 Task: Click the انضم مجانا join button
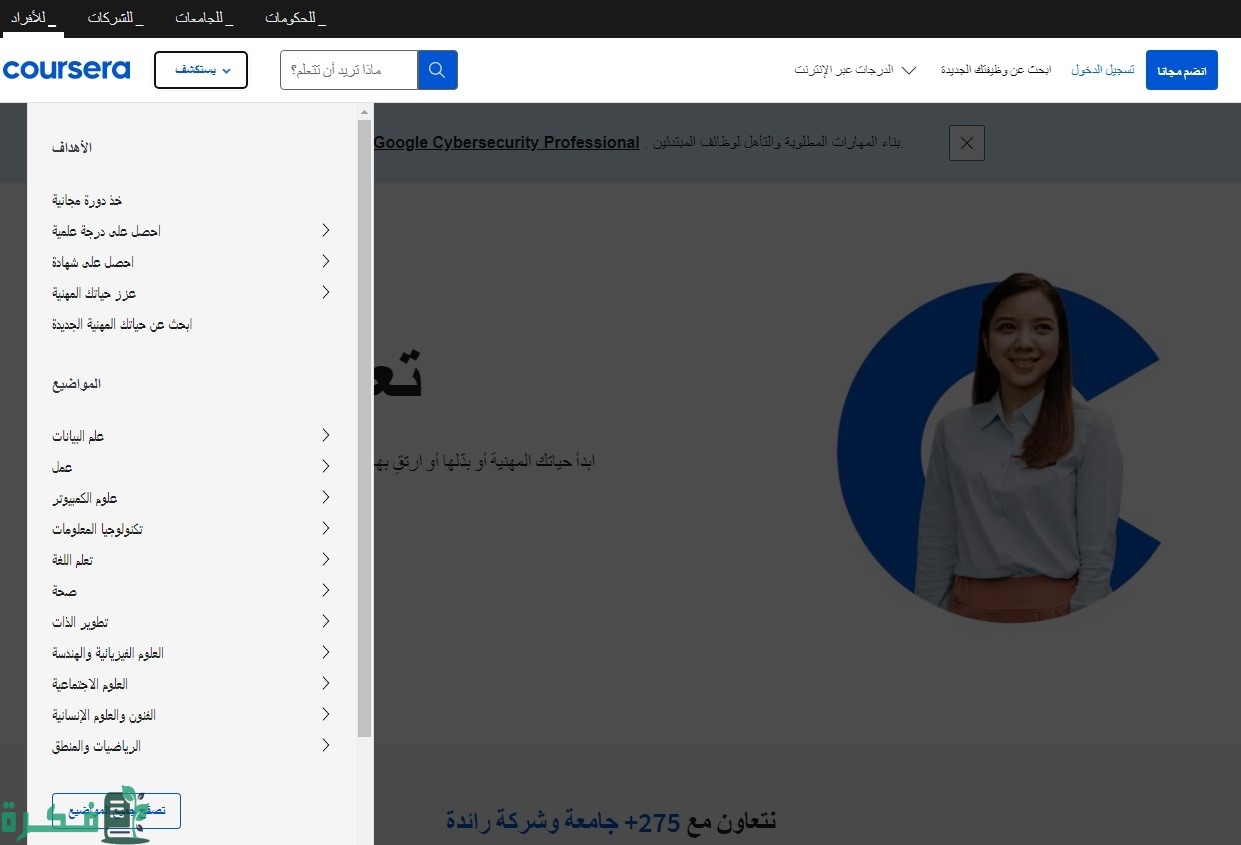coord(1181,71)
